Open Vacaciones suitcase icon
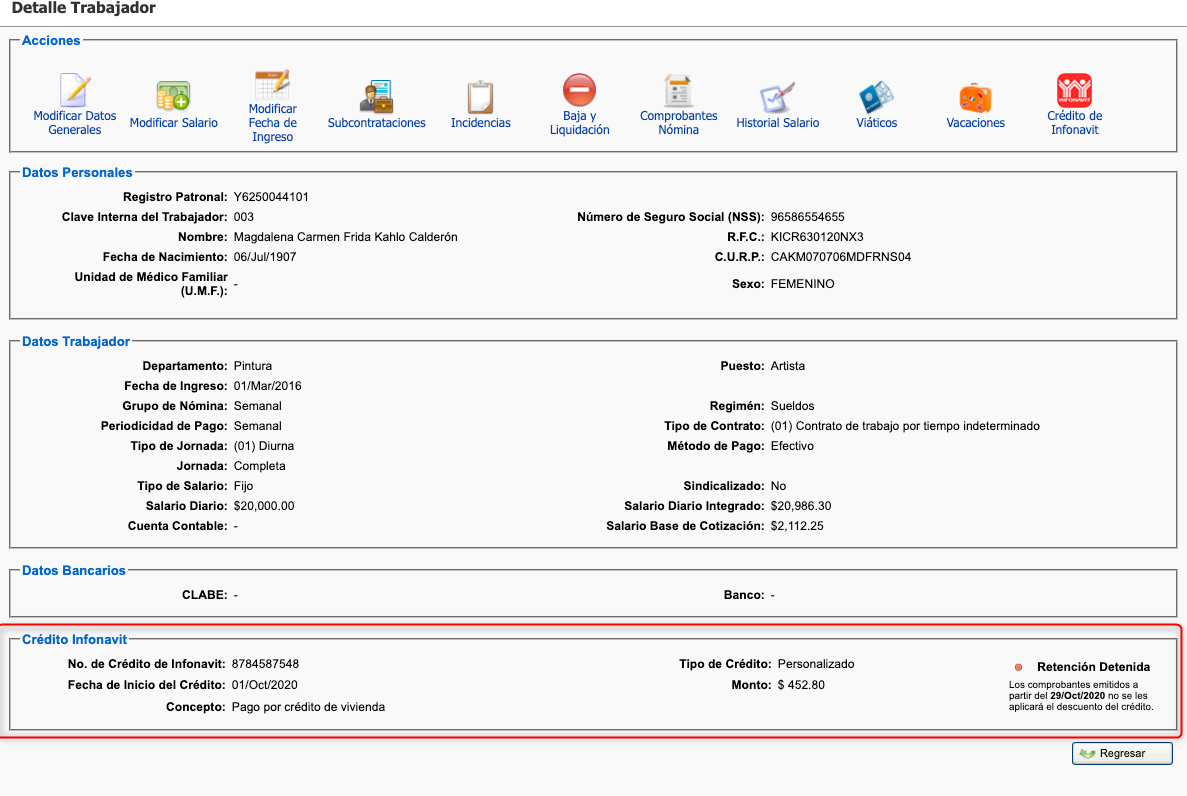Image resolution: width=1187 pixels, height=796 pixels. tap(975, 97)
